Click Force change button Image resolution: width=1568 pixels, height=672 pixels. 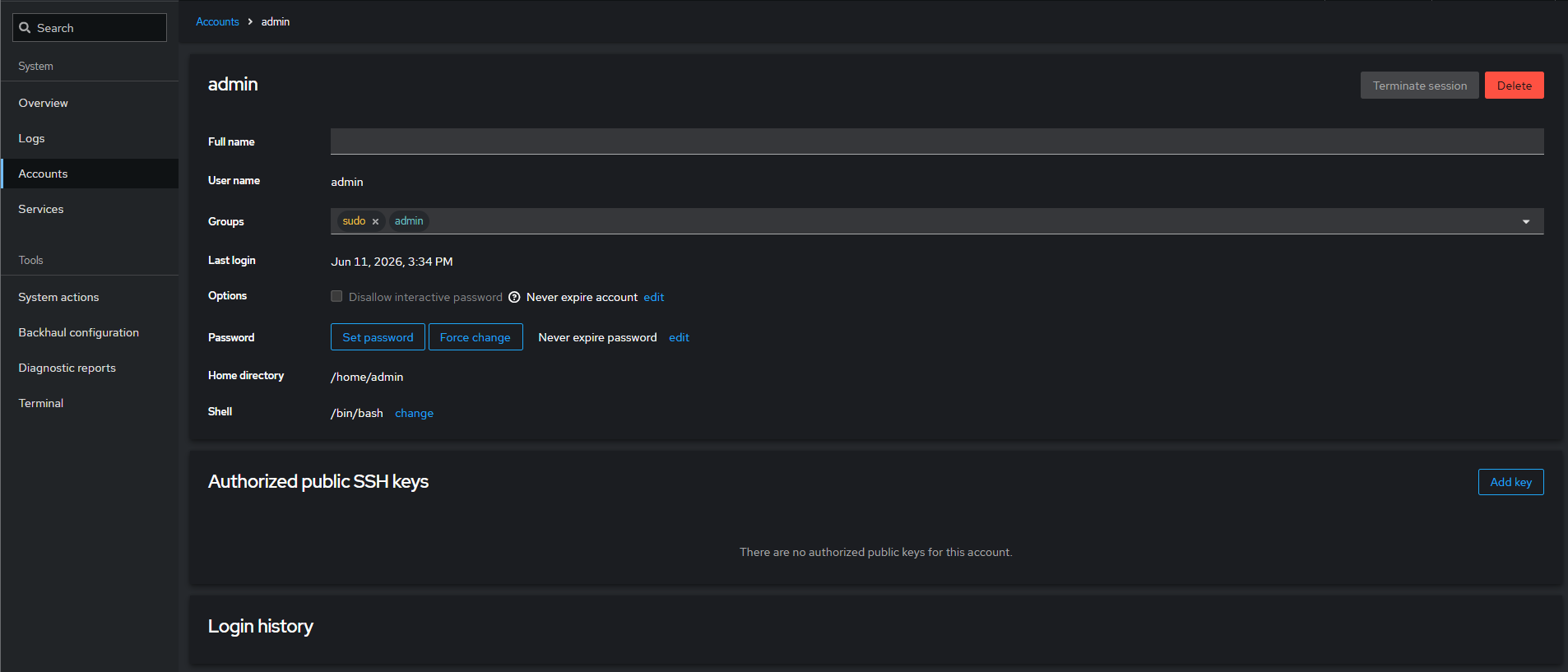(x=476, y=337)
